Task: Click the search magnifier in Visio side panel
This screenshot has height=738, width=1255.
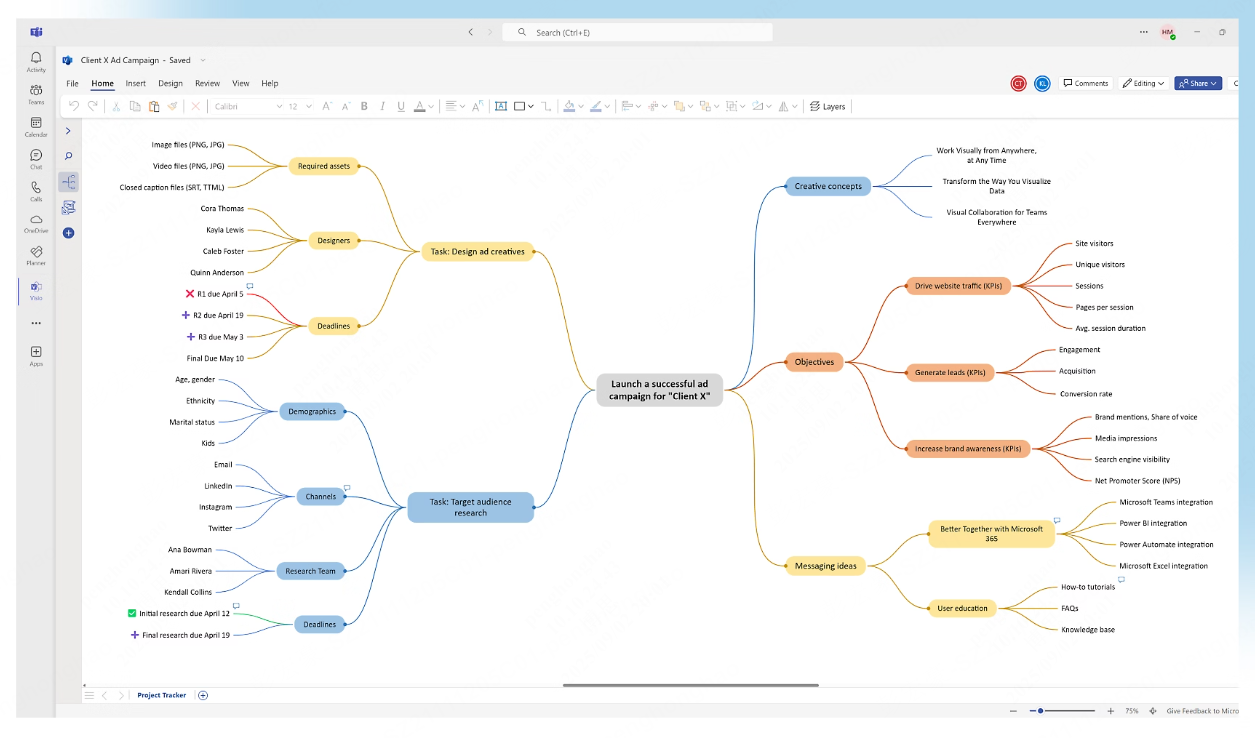Action: pyautogui.click(x=68, y=156)
